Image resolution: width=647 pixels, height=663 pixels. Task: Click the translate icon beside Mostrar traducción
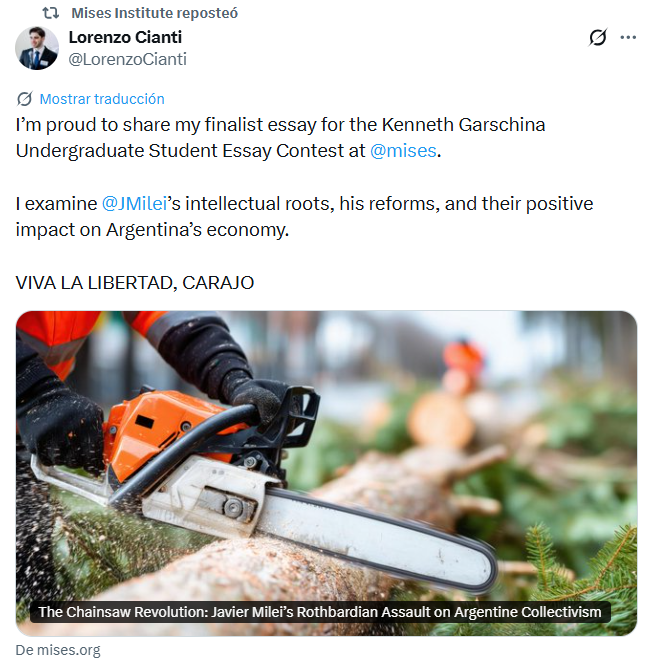coord(25,99)
